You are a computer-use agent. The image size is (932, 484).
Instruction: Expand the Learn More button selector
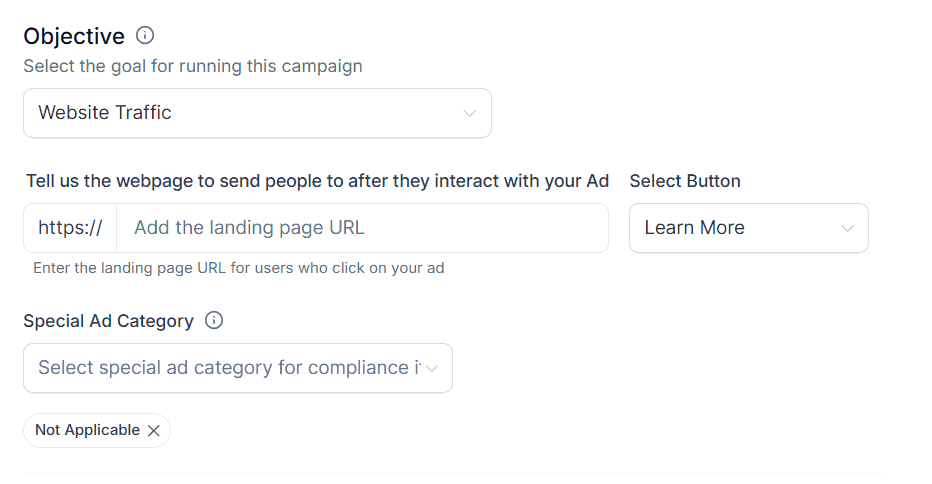[748, 228]
